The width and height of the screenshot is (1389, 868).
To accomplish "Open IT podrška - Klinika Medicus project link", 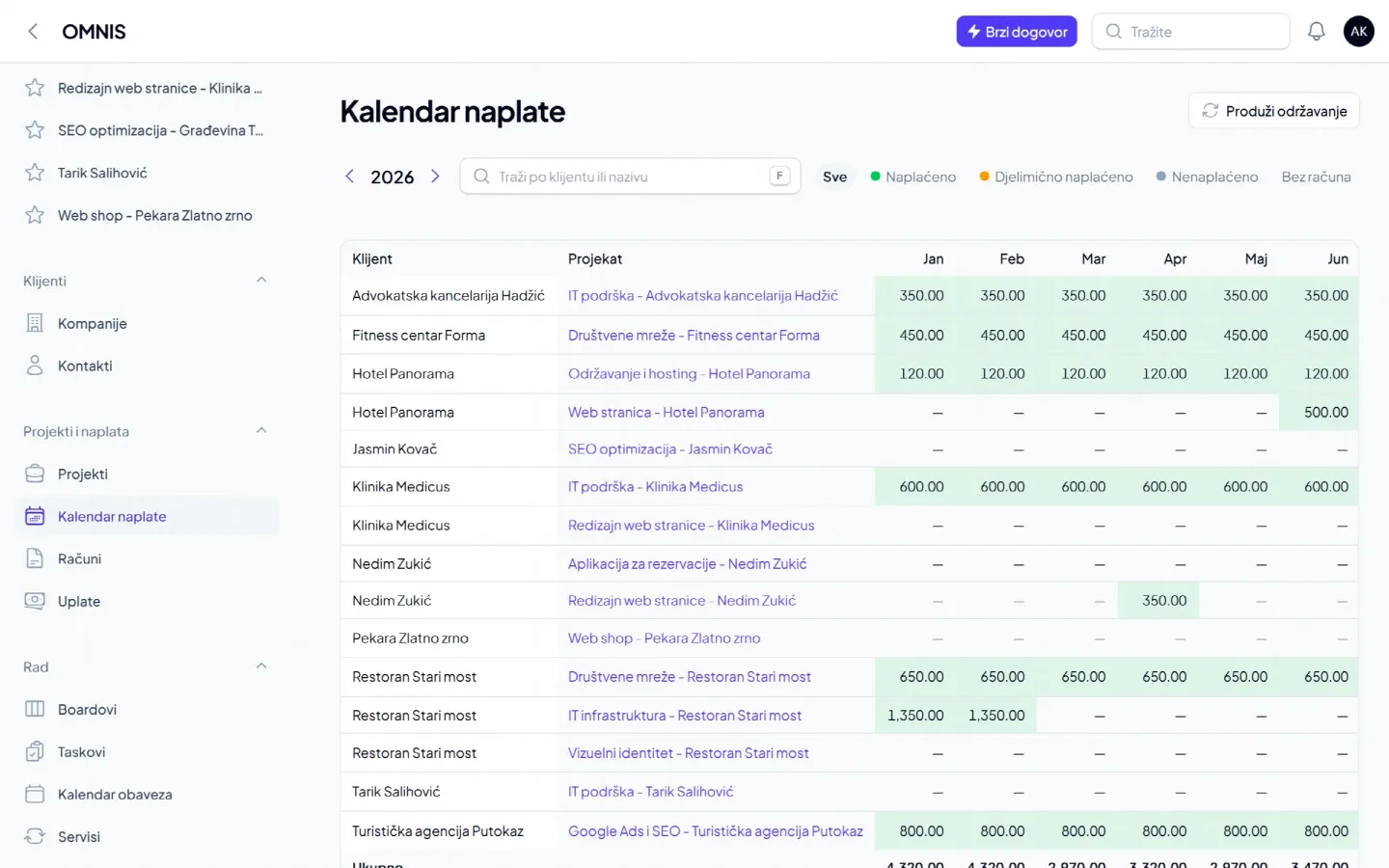I will (x=656, y=487).
